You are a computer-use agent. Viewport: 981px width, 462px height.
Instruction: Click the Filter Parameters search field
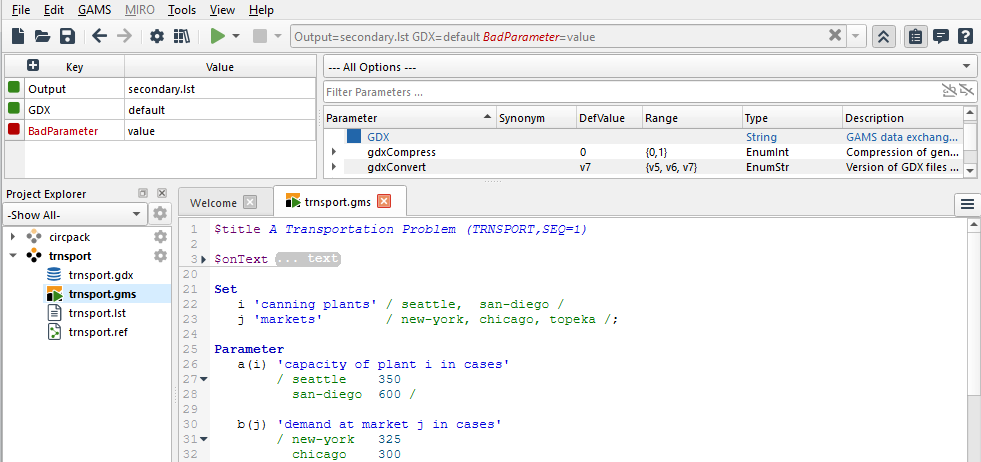(x=630, y=92)
